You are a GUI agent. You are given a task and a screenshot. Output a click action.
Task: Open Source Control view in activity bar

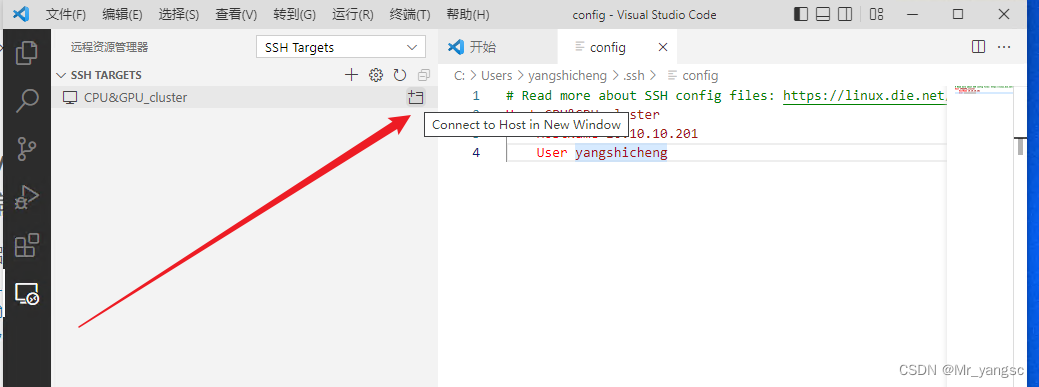27,148
